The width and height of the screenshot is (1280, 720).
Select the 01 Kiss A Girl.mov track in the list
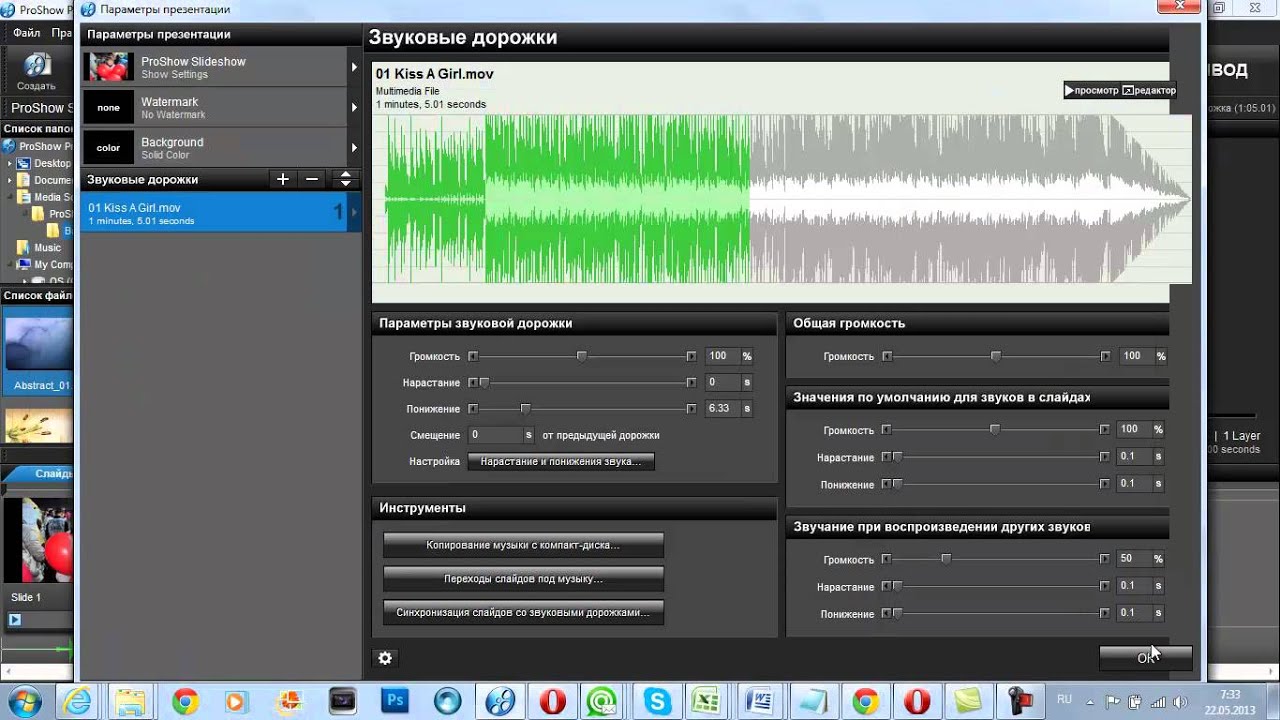click(x=220, y=213)
